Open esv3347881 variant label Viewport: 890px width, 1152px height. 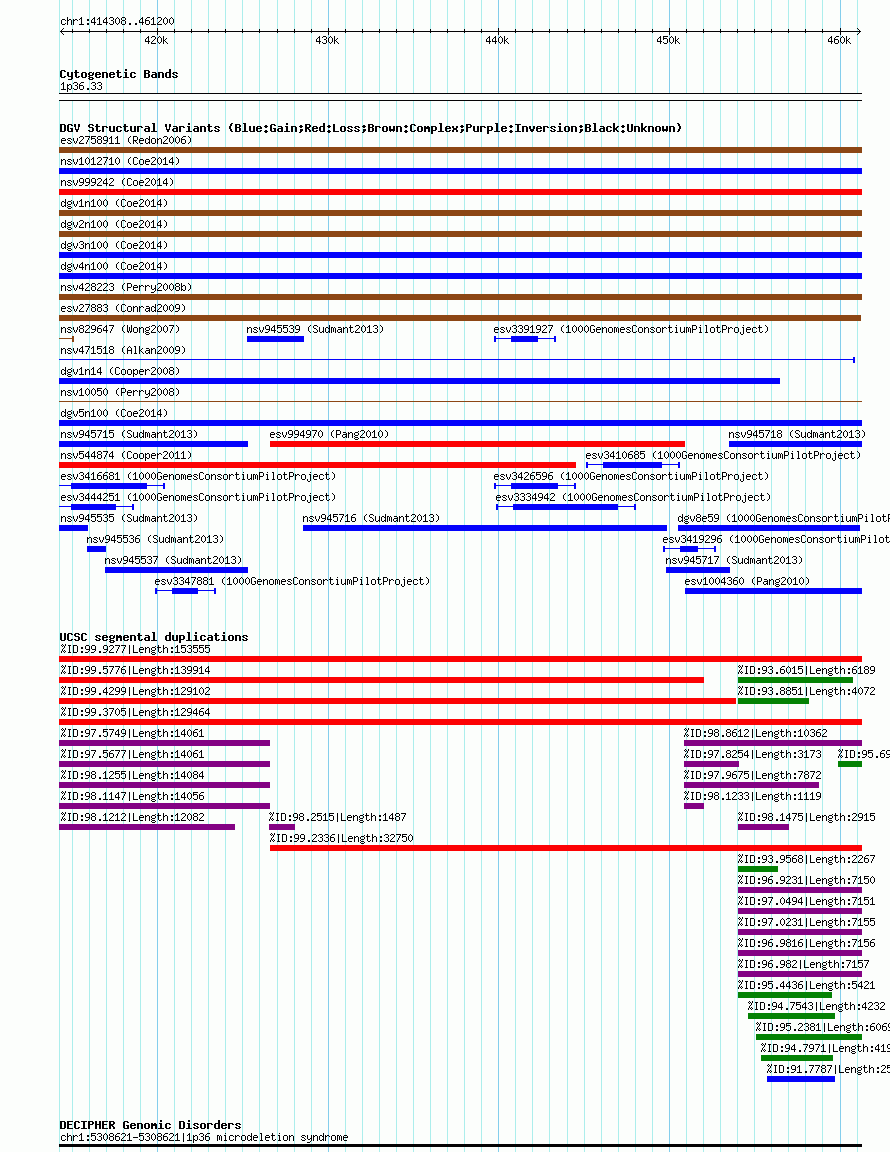(x=293, y=582)
